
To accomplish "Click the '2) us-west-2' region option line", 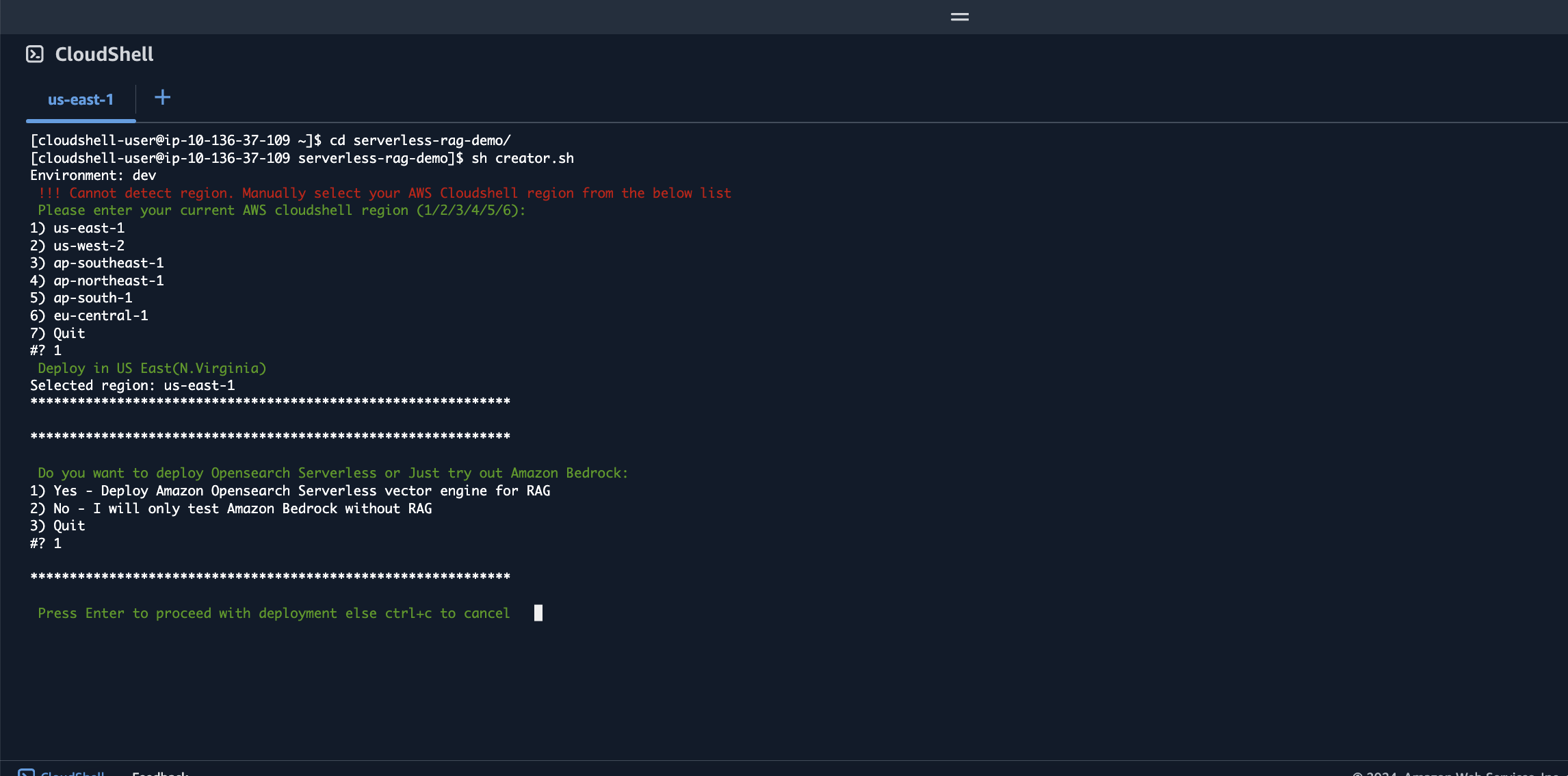I will [x=77, y=246].
